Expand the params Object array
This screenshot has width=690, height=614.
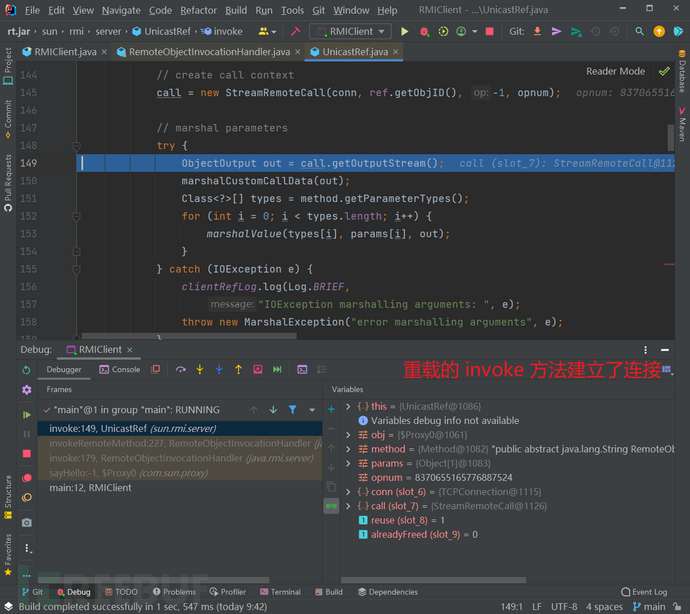[348, 463]
